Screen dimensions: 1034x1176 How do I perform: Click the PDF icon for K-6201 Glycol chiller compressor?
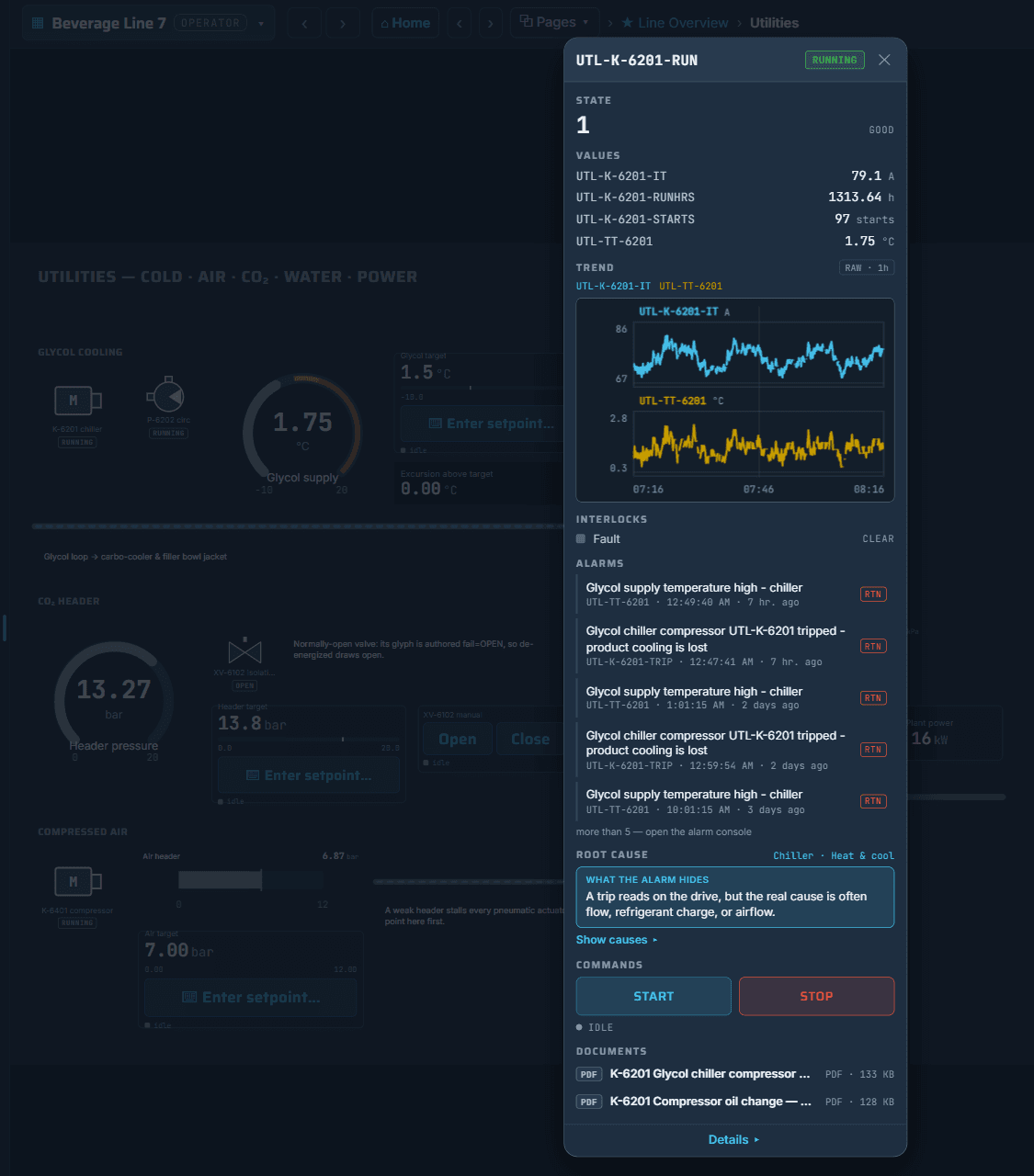[589, 1074]
